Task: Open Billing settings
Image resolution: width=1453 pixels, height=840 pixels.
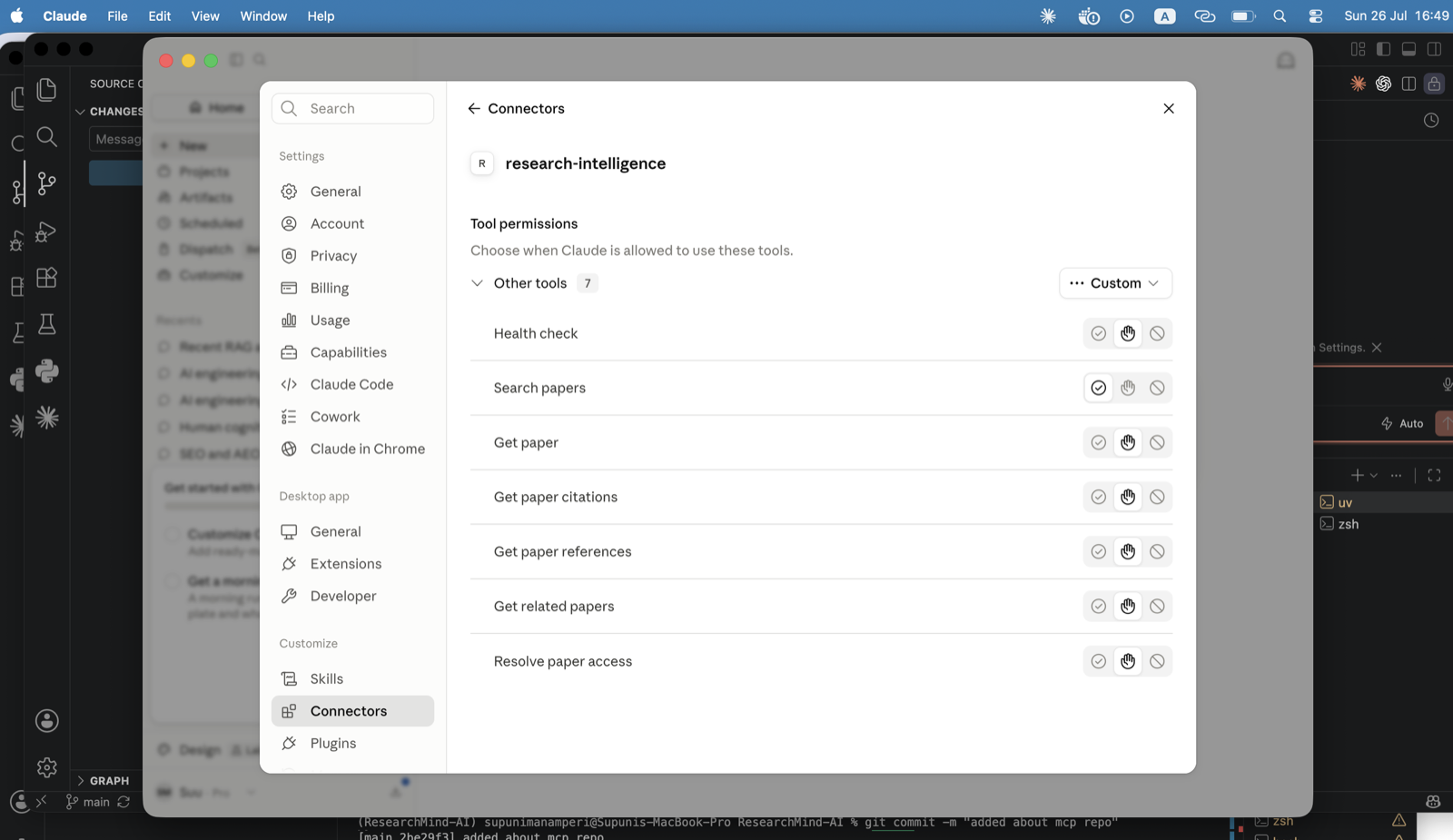Action: click(352, 288)
